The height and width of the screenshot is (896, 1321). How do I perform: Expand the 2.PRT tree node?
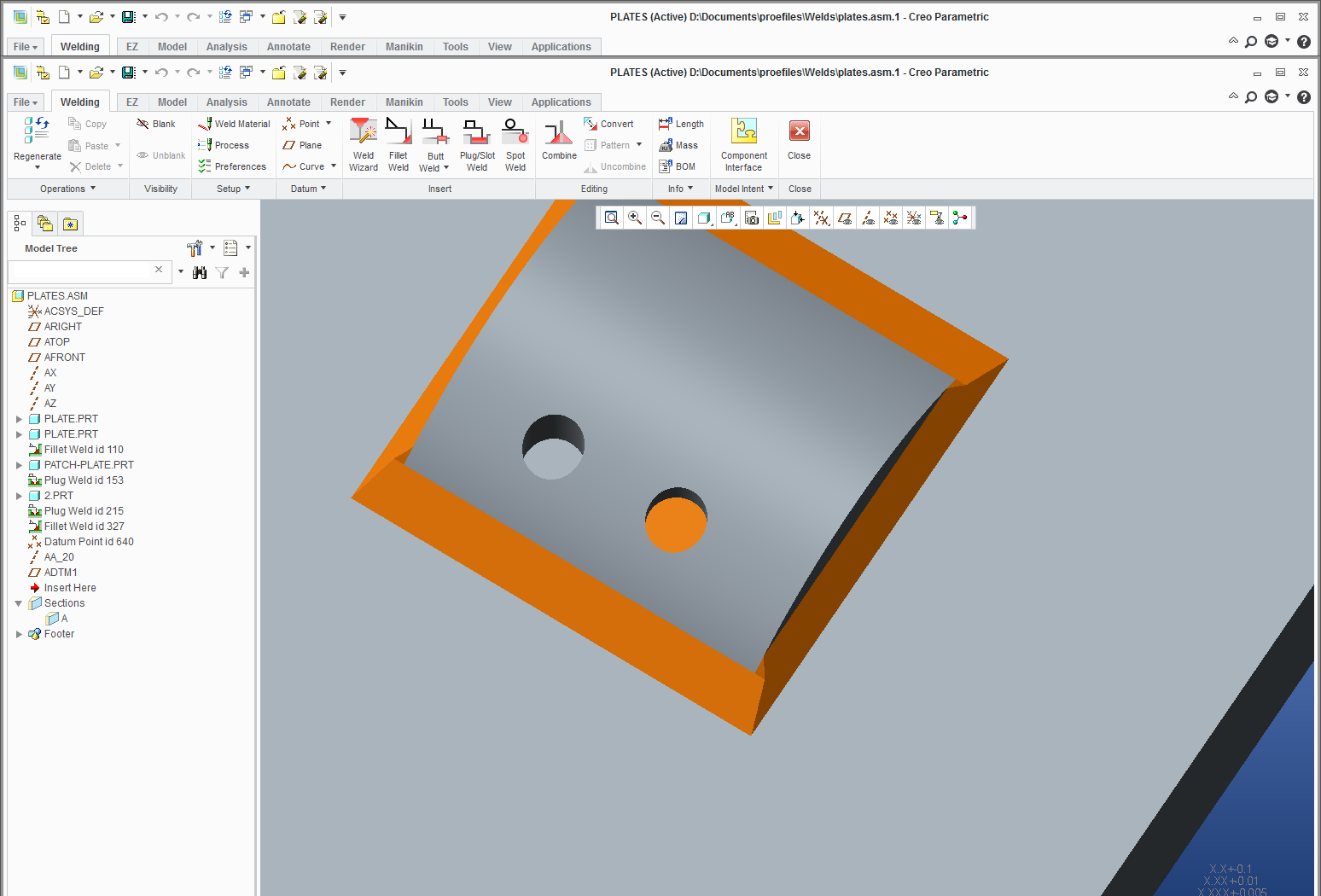tap(20, 496)
